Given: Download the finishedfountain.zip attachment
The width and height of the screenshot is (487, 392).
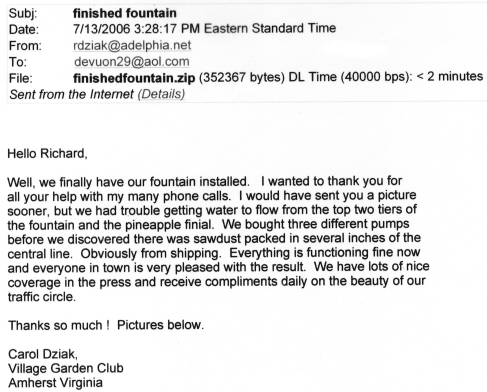Looking at the screenshot, I should coord(134,78).
